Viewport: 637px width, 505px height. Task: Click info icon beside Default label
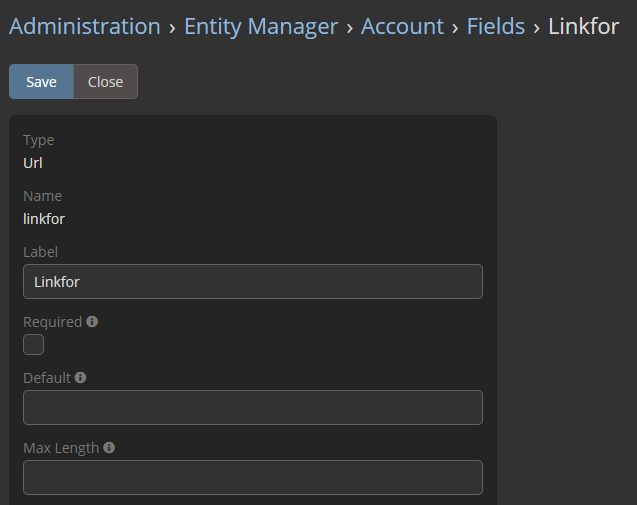80,378
